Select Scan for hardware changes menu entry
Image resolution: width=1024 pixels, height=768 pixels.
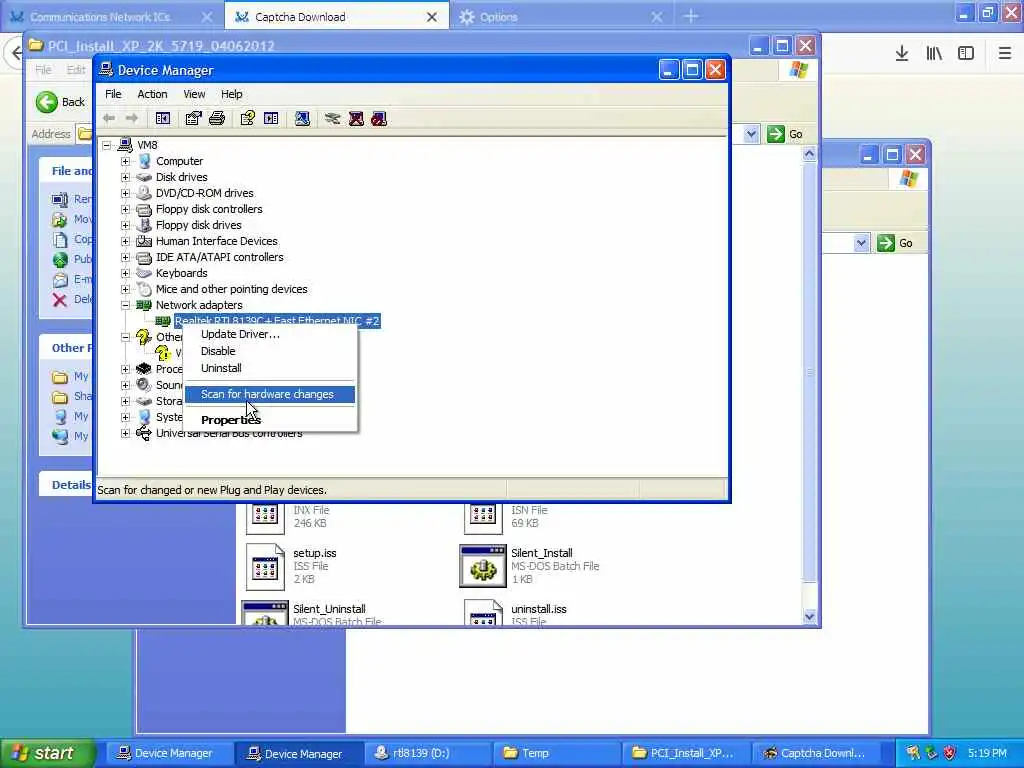(x=270, y=394)
